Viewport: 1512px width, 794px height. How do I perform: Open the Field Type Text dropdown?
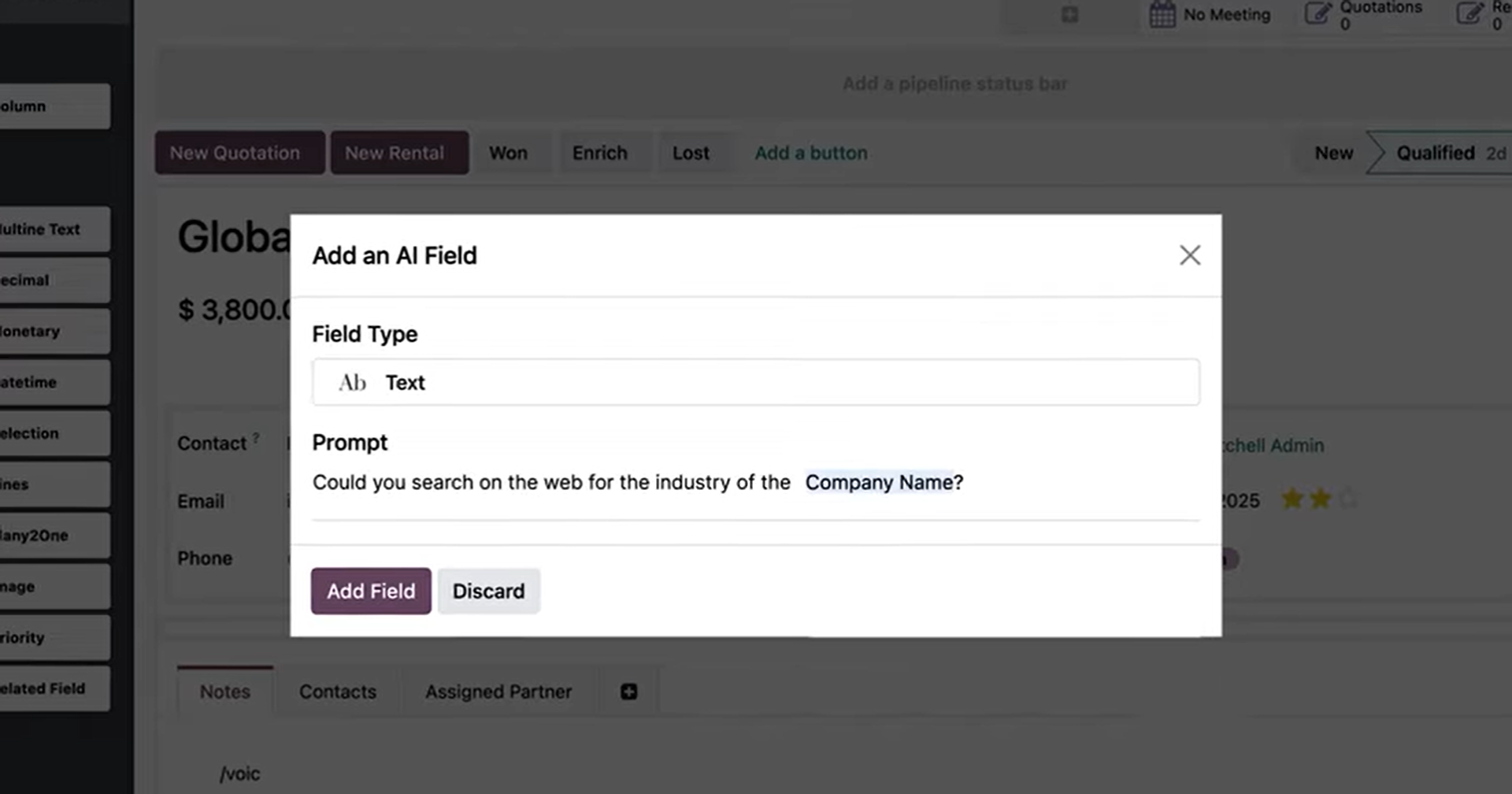[756, 382]
